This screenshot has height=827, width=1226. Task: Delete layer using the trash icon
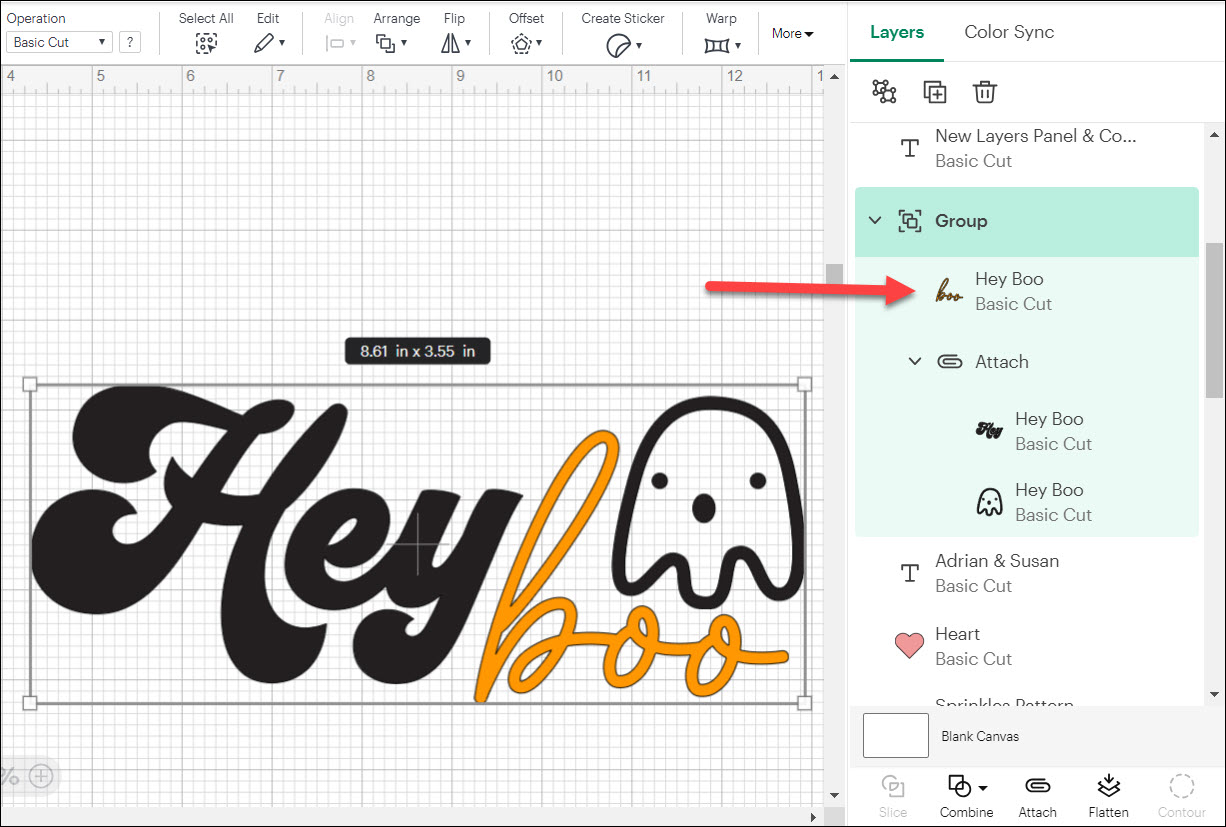click(984, 92)
